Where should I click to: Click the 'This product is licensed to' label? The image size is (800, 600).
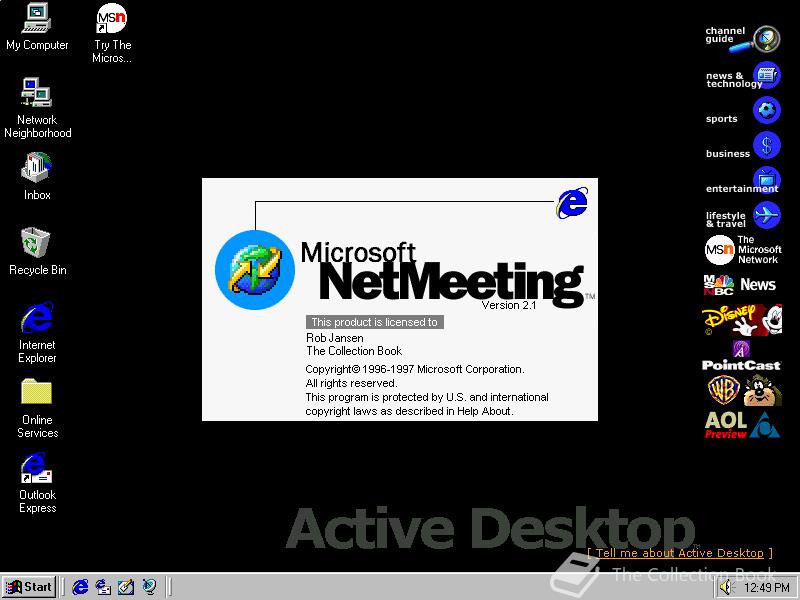(x=374, y=322)
